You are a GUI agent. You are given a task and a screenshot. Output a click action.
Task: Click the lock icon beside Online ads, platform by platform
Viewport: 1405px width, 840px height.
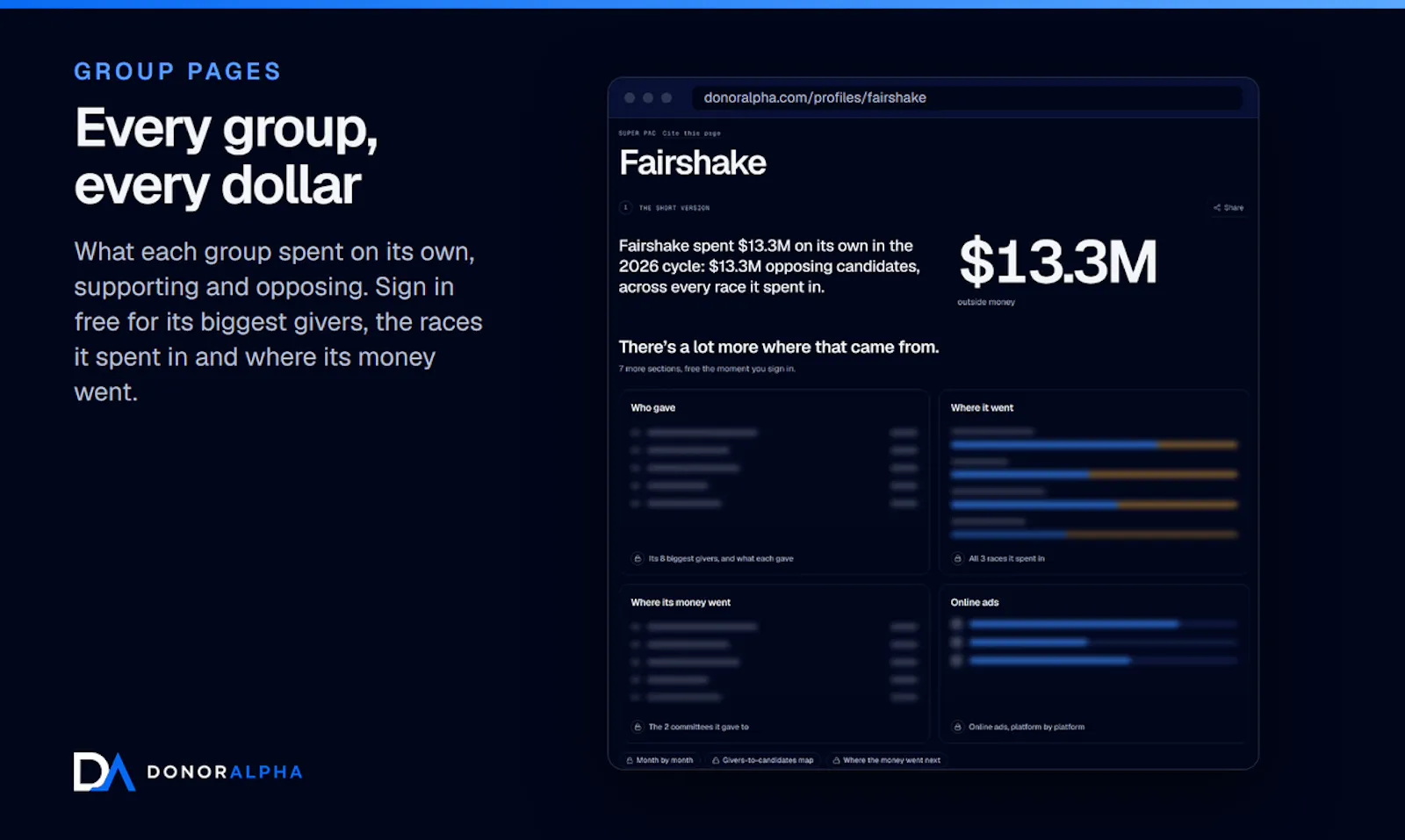[x=958, y=727]
